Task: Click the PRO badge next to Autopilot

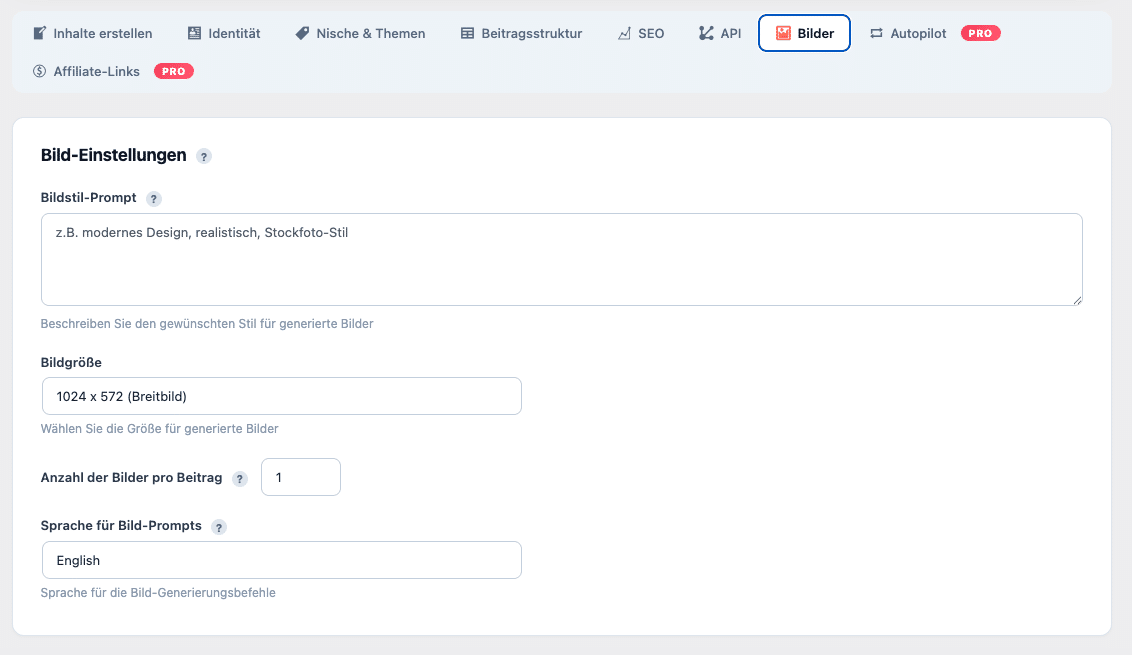Action: pos(980,33)
